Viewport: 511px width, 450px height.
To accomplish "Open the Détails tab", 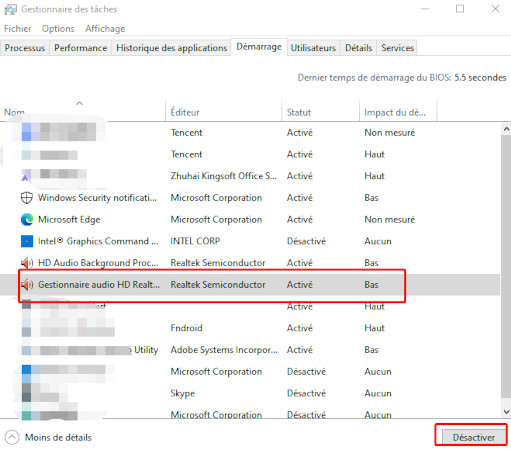I will pos(358,48).
